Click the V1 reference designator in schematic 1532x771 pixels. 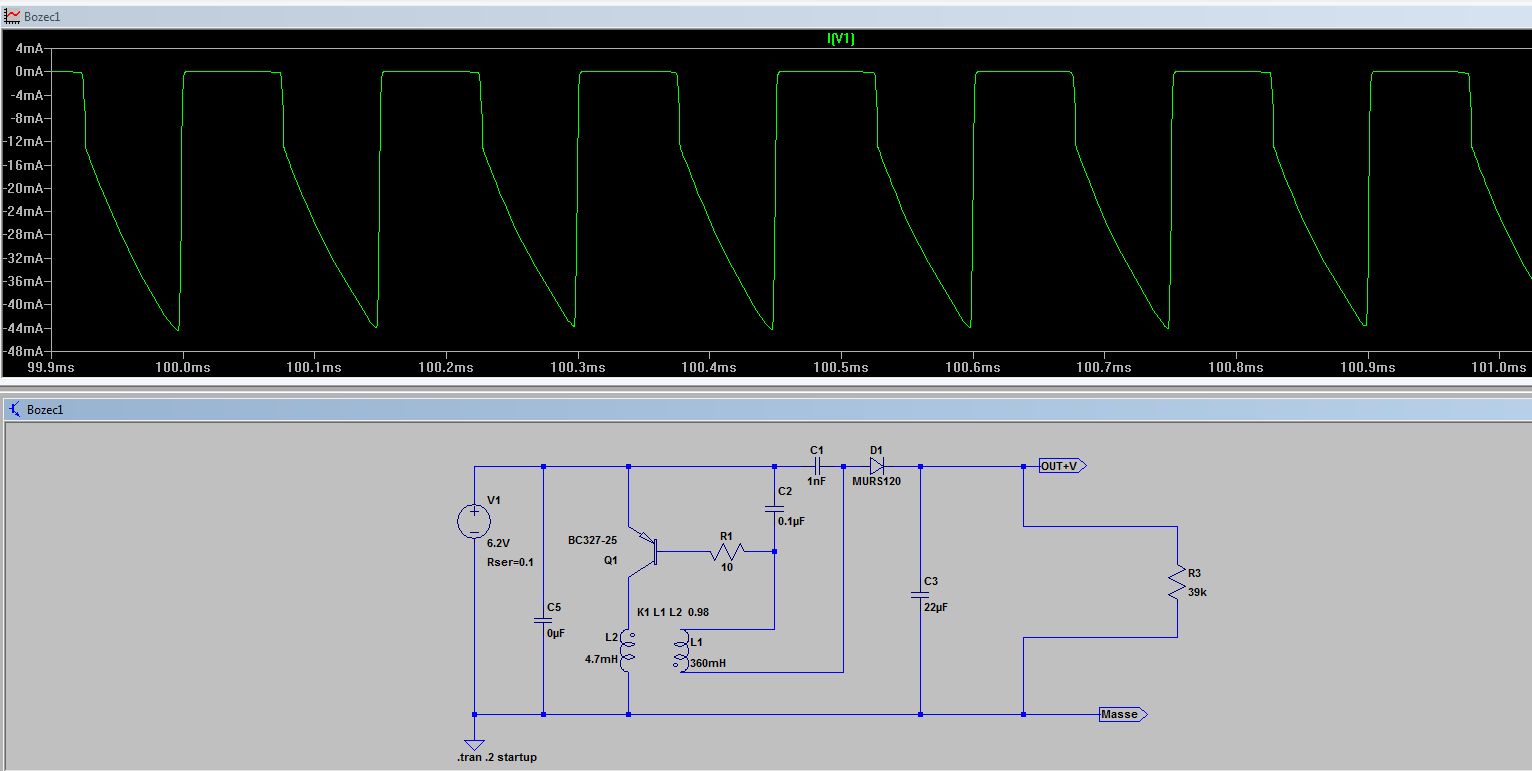[493, 500]
